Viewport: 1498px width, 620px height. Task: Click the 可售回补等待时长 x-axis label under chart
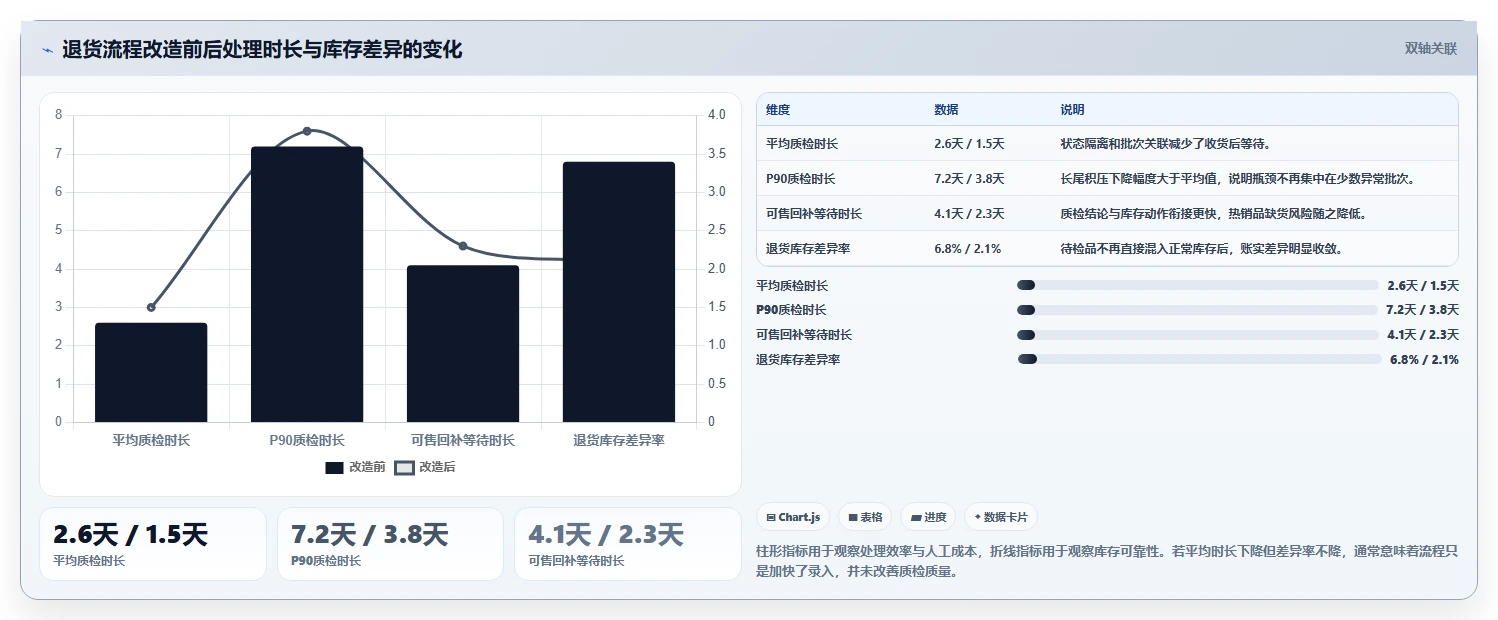463,440
